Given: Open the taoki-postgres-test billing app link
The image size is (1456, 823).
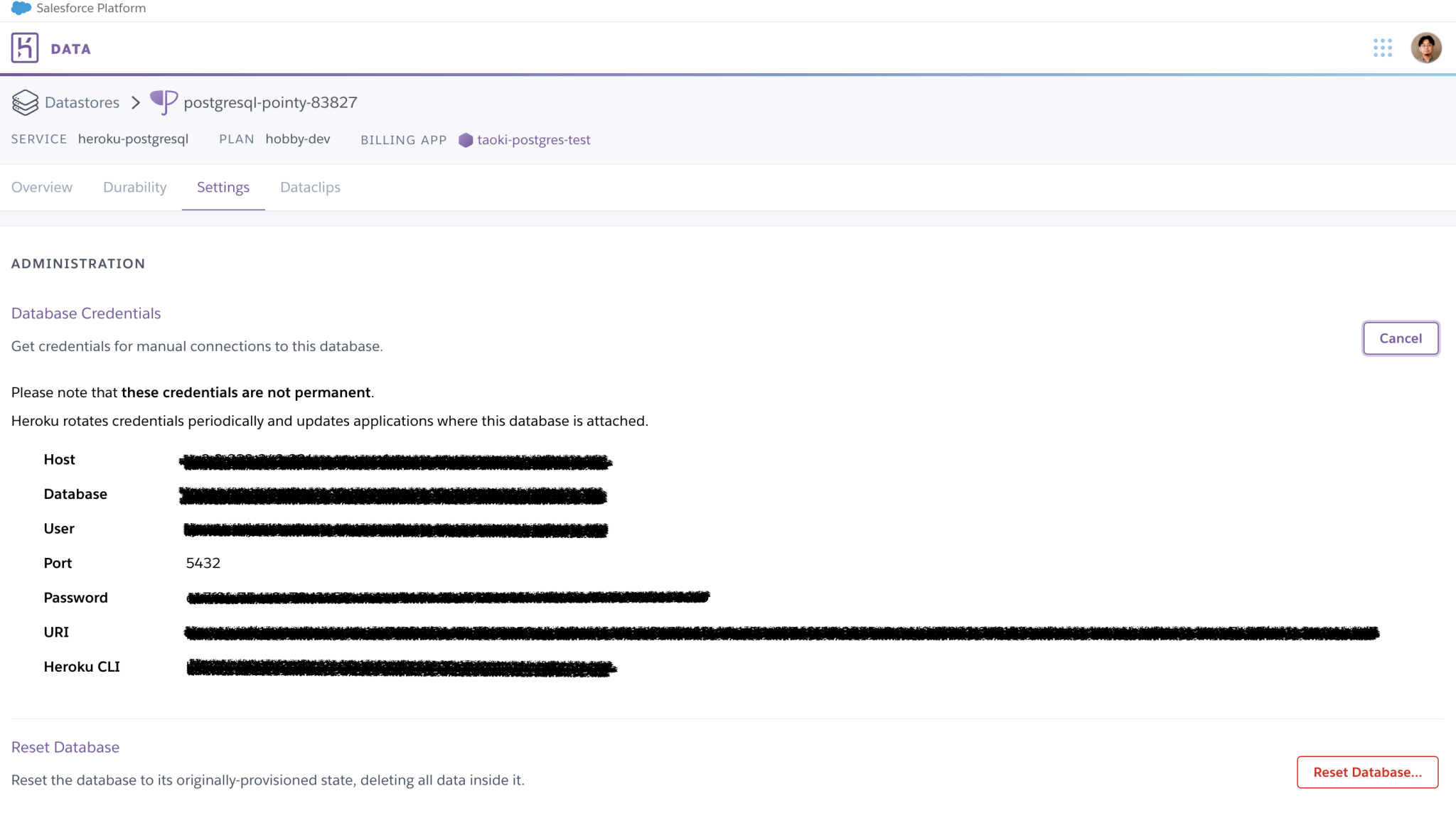Looking at the screenshot, I should 534,139.
